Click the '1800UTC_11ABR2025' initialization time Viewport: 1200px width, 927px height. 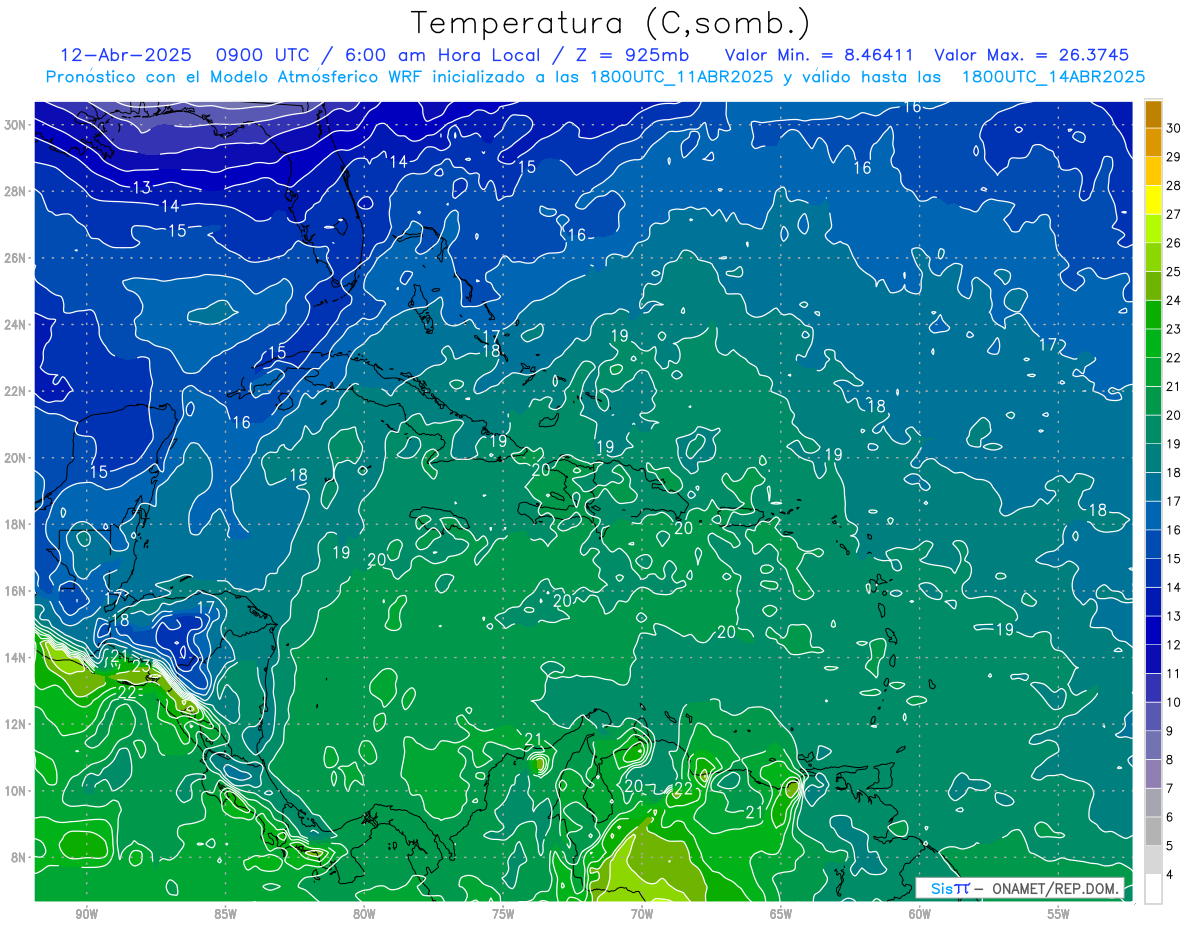click(680, 77)
